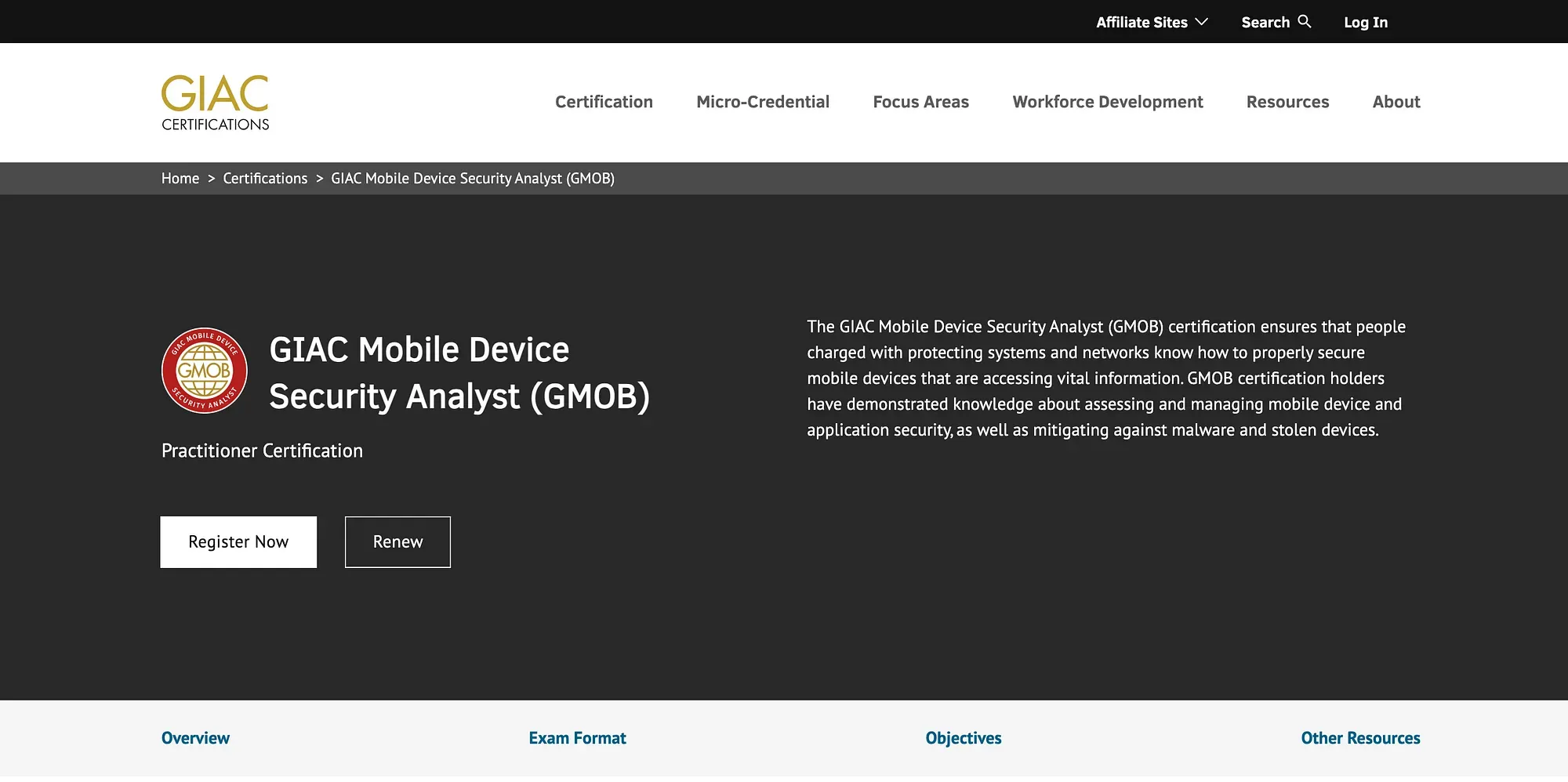The width and height of the screenshot is (1568, 782).
Task: Open the Micro-Credential navigation menu
Action: pyautogui.click(x=762, y=102)
